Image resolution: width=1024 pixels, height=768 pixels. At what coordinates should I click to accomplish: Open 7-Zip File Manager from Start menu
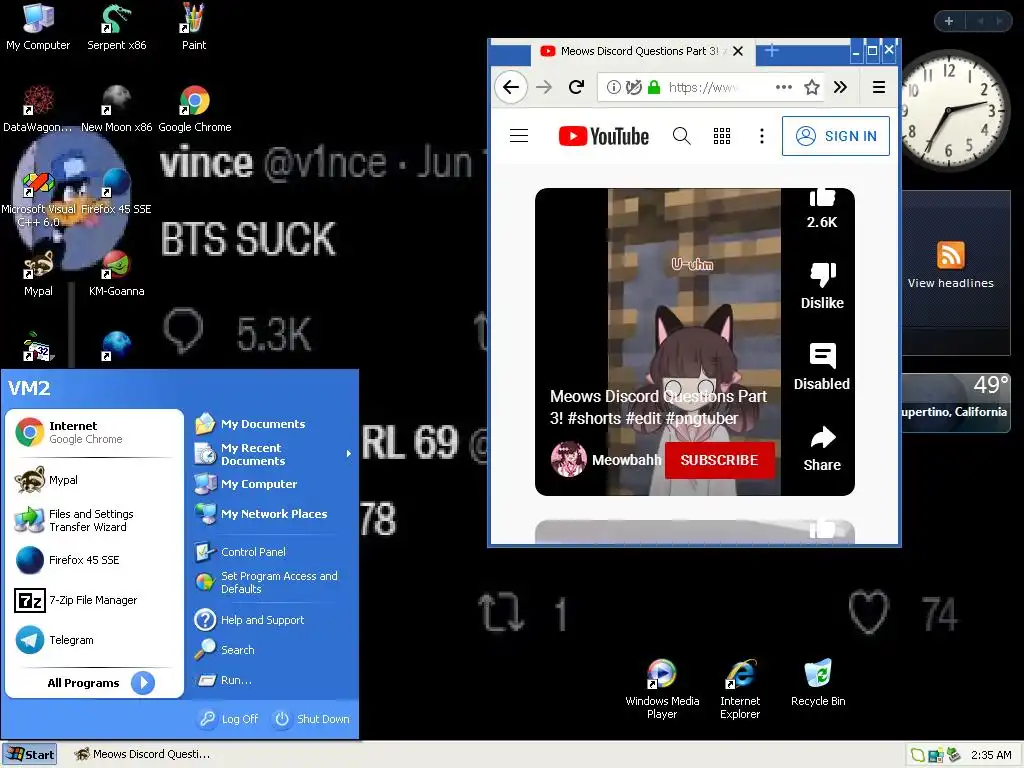click(94, 600)
